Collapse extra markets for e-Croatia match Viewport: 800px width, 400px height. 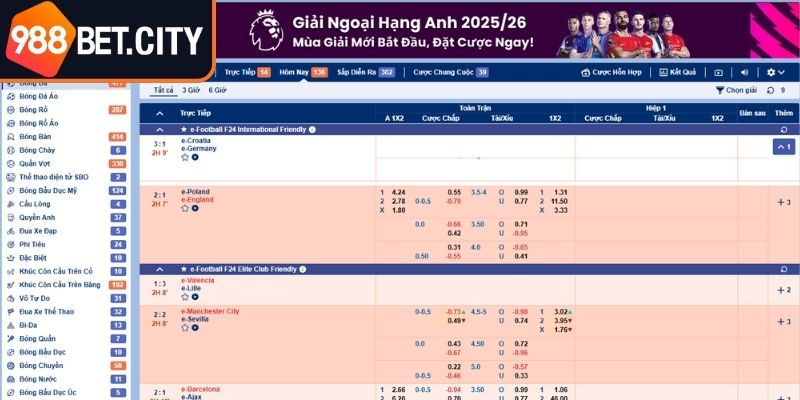click(x=784, y=147)
